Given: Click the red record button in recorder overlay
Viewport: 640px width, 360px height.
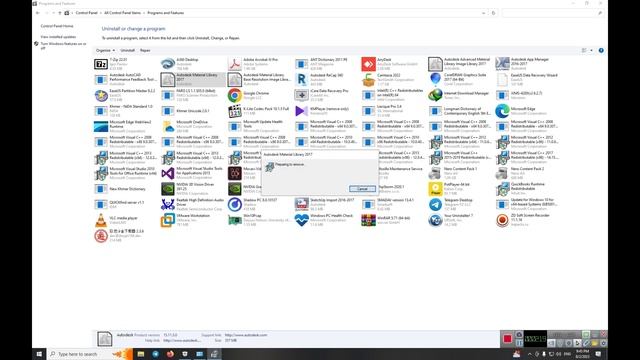Looking at the screenshot, I should [507, 339].
